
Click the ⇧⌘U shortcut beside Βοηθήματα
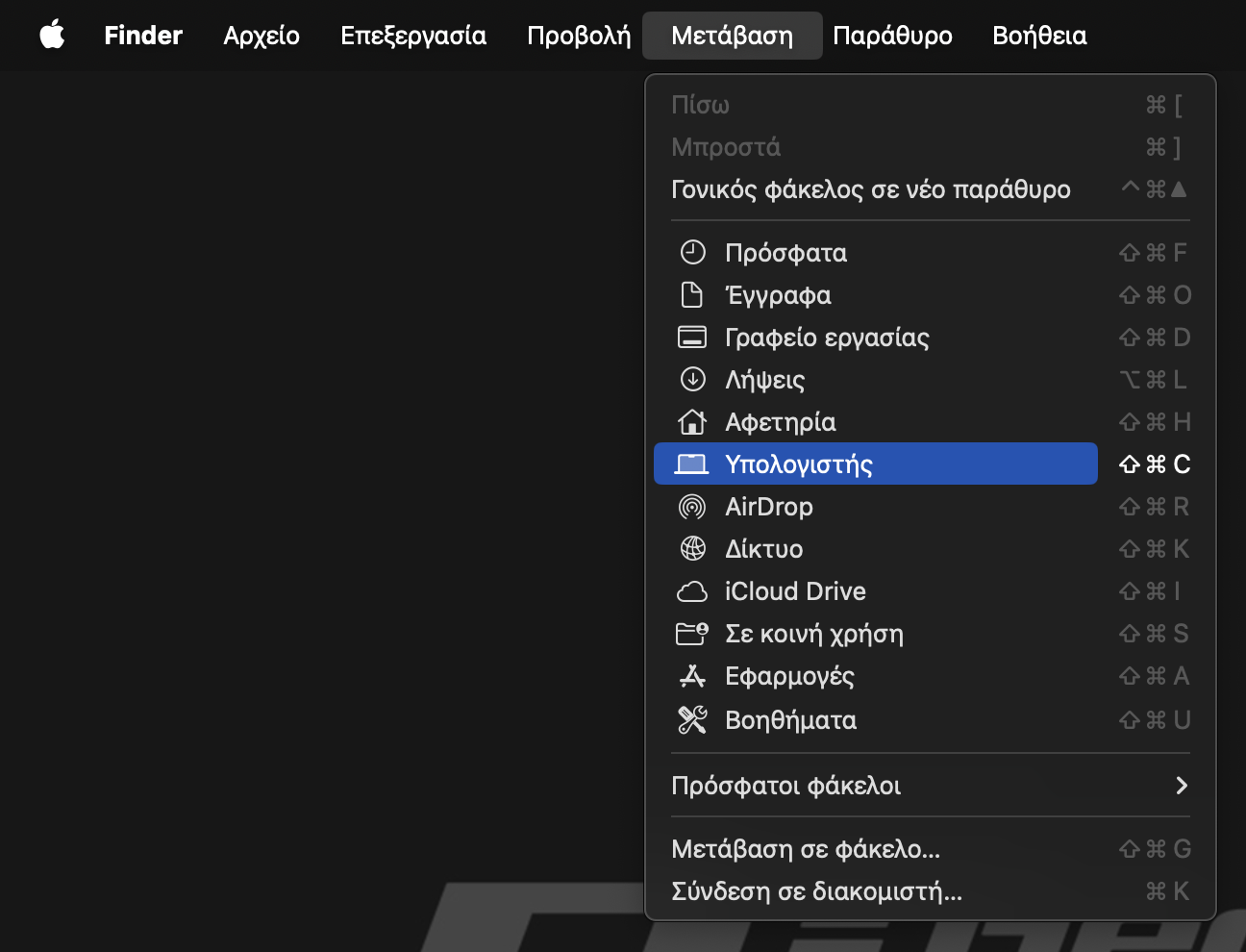[1155, 719]
